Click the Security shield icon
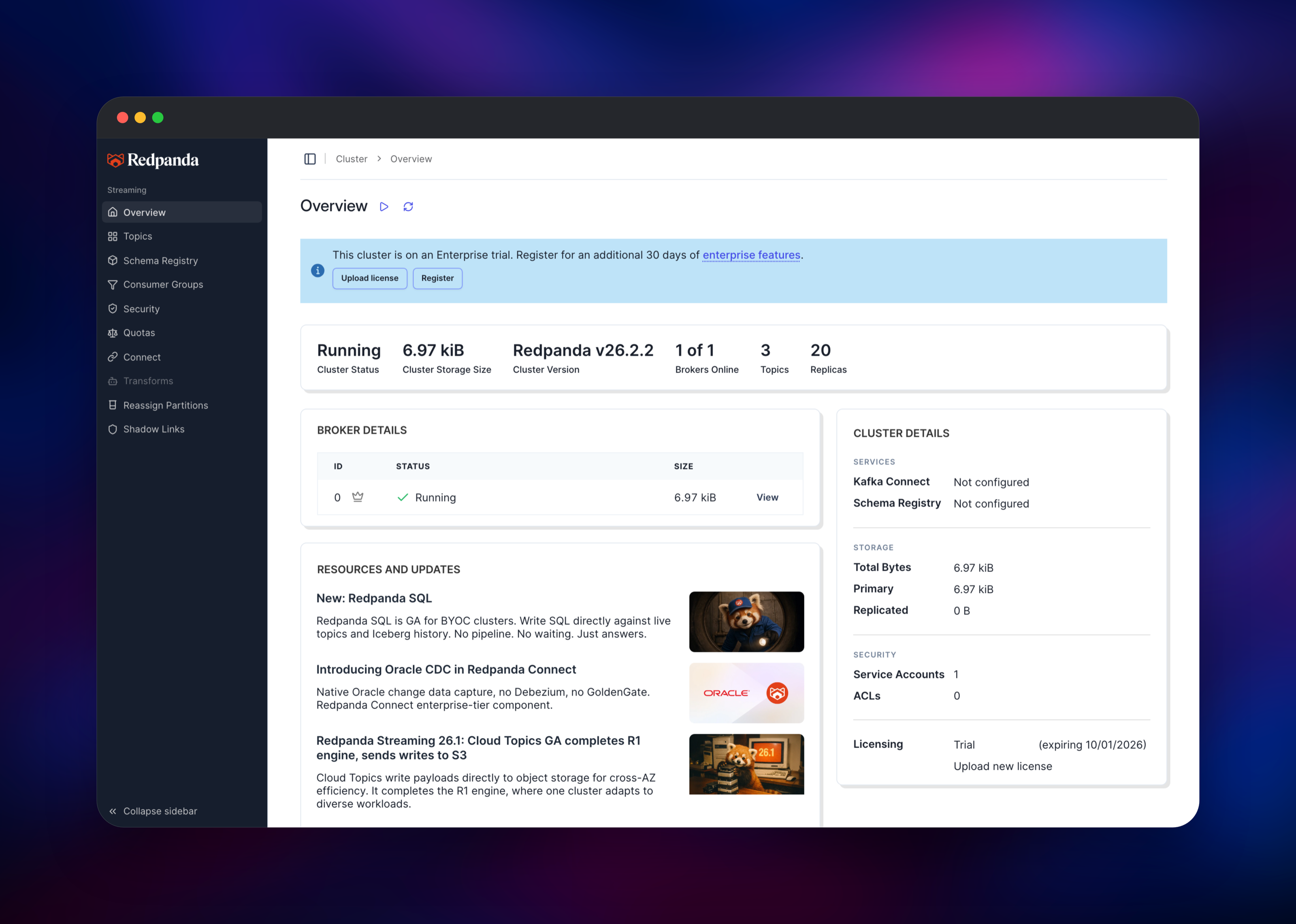The width and height of the screenshot is (1296, 924). 113,309
